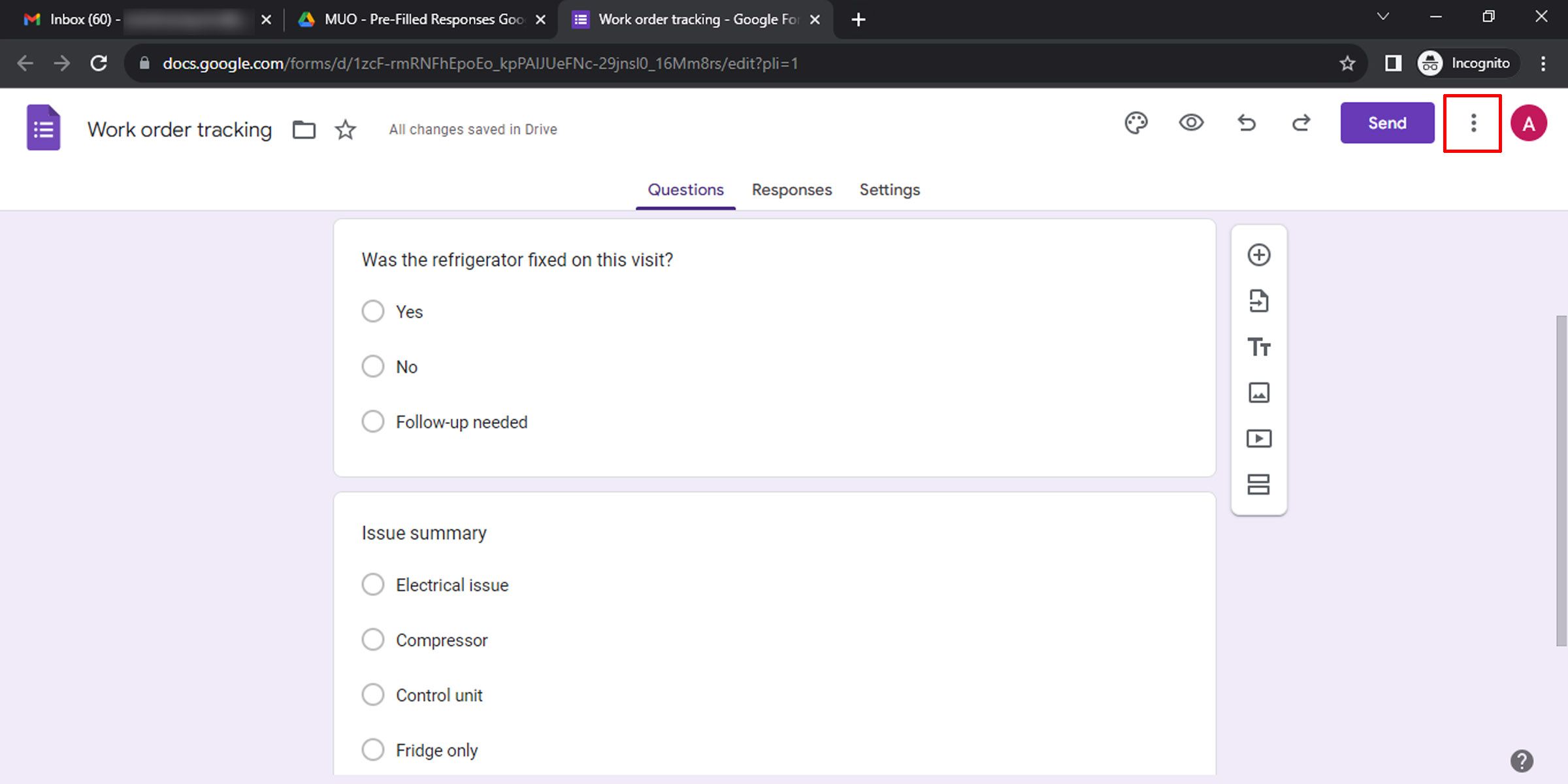Add a video from the sidebar
The image size is (1568, 784).
pyautogui.click(x=1258, y=438)
